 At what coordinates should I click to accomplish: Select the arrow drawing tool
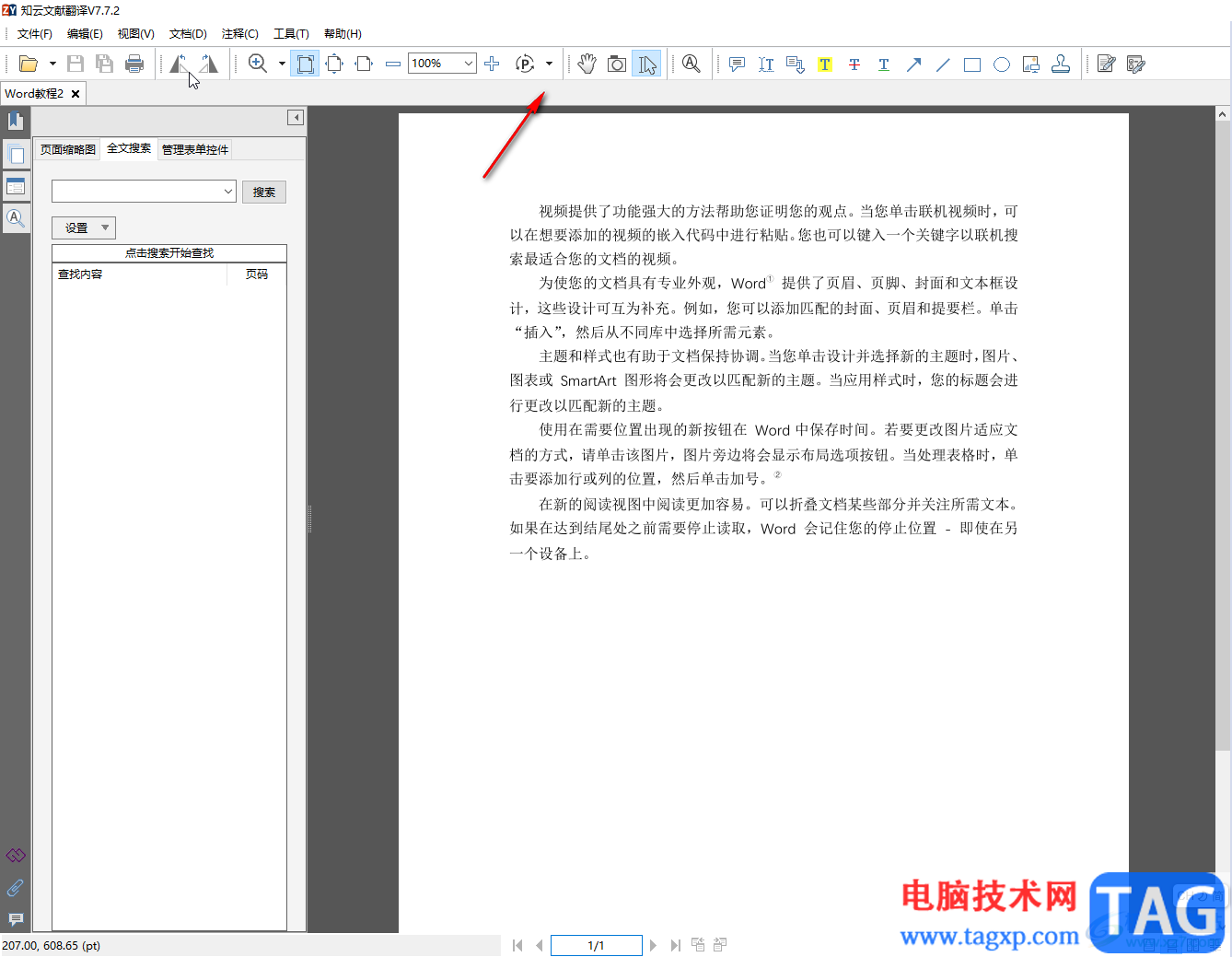click(x=913, y=64)
